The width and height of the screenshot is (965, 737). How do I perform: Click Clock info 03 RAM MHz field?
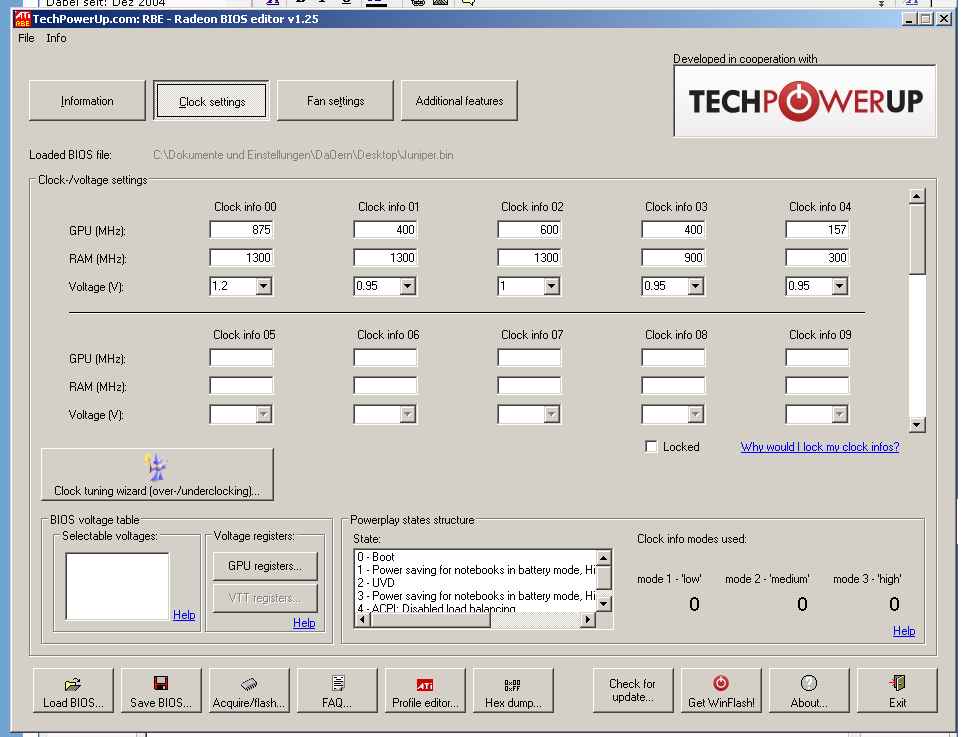673,258
